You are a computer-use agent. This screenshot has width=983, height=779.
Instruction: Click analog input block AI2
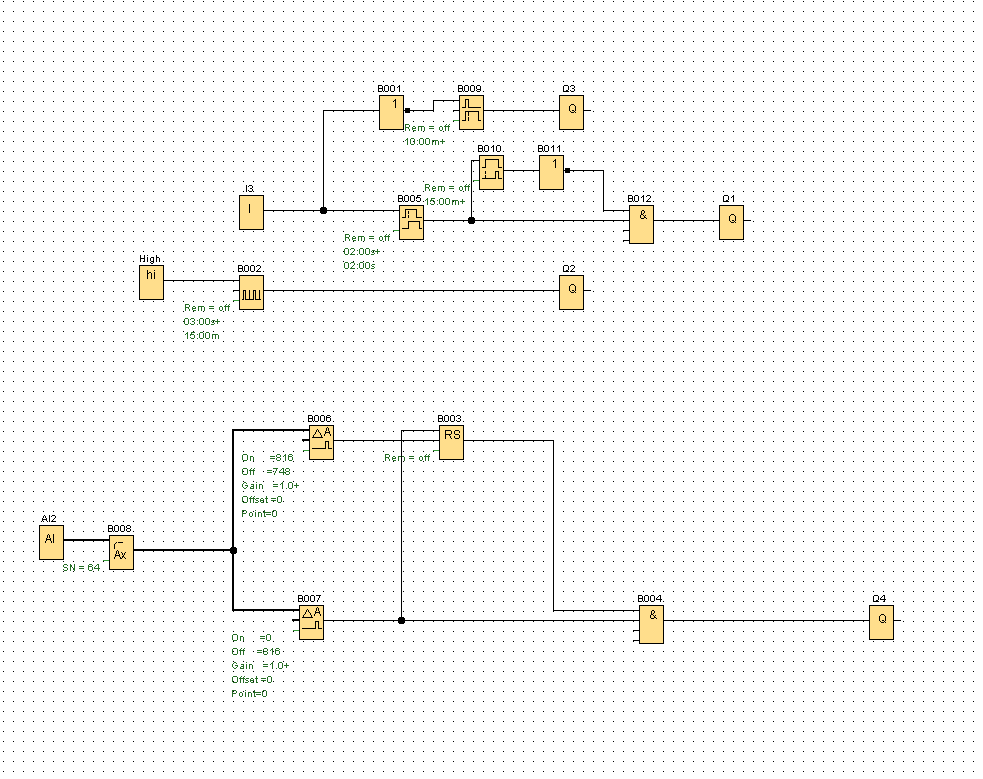coord(50,543)
